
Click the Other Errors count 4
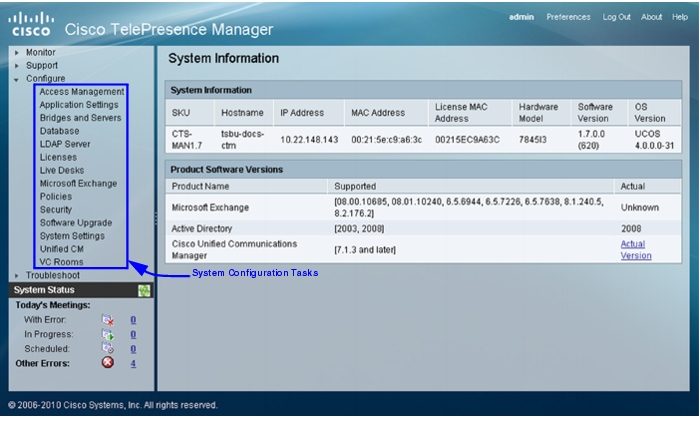(x=133, y=363)
